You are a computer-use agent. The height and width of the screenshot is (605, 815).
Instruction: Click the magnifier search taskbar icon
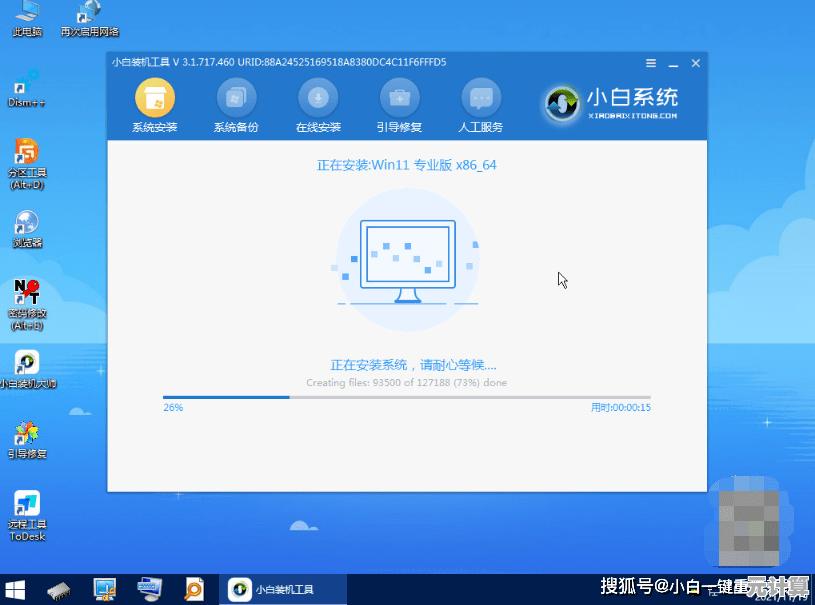tap(194, 589)
